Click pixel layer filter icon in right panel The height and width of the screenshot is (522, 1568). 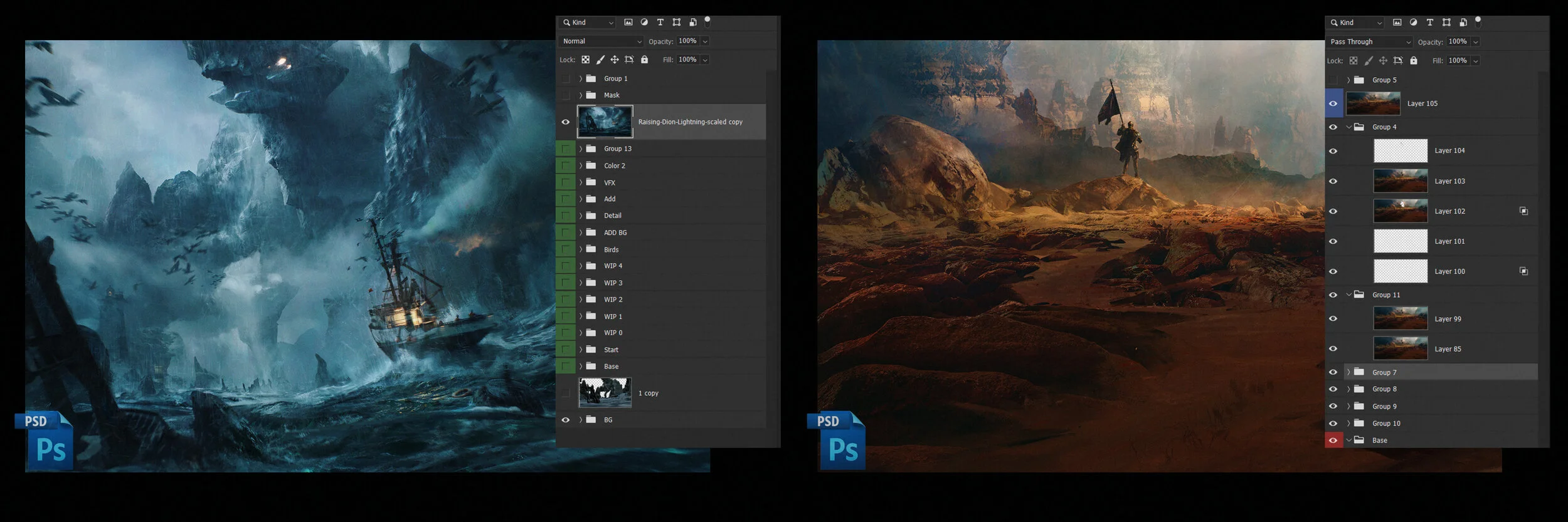click(1397, 23)
